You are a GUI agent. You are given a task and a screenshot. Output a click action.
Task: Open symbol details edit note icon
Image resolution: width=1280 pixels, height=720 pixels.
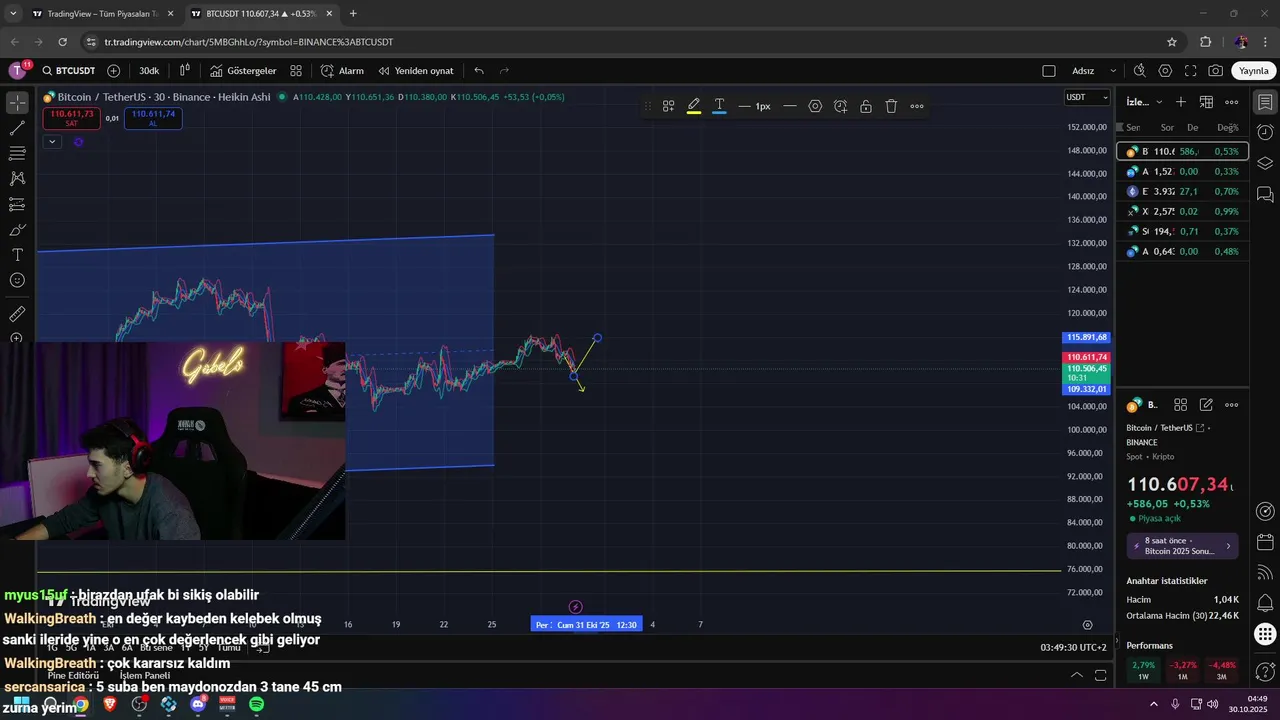tap(1206, 405)
